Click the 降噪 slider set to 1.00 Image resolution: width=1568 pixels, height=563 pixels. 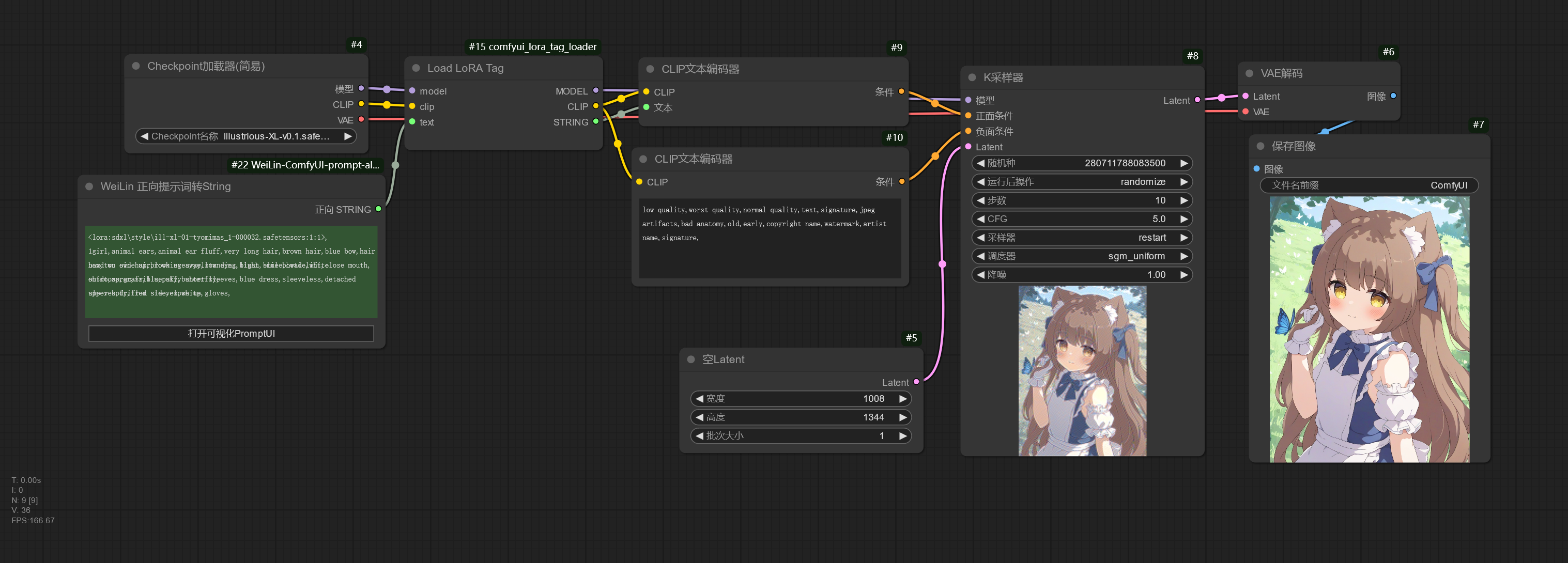(x=1082, y=274)
